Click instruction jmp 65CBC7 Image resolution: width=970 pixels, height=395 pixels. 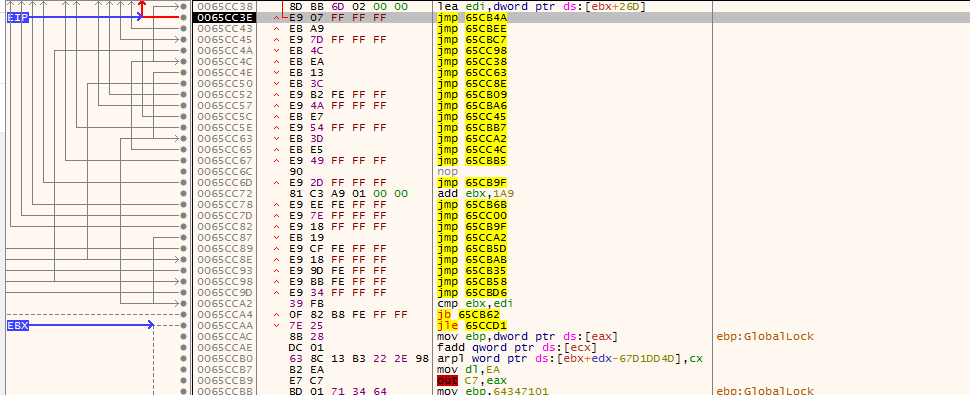click(472, 40)
